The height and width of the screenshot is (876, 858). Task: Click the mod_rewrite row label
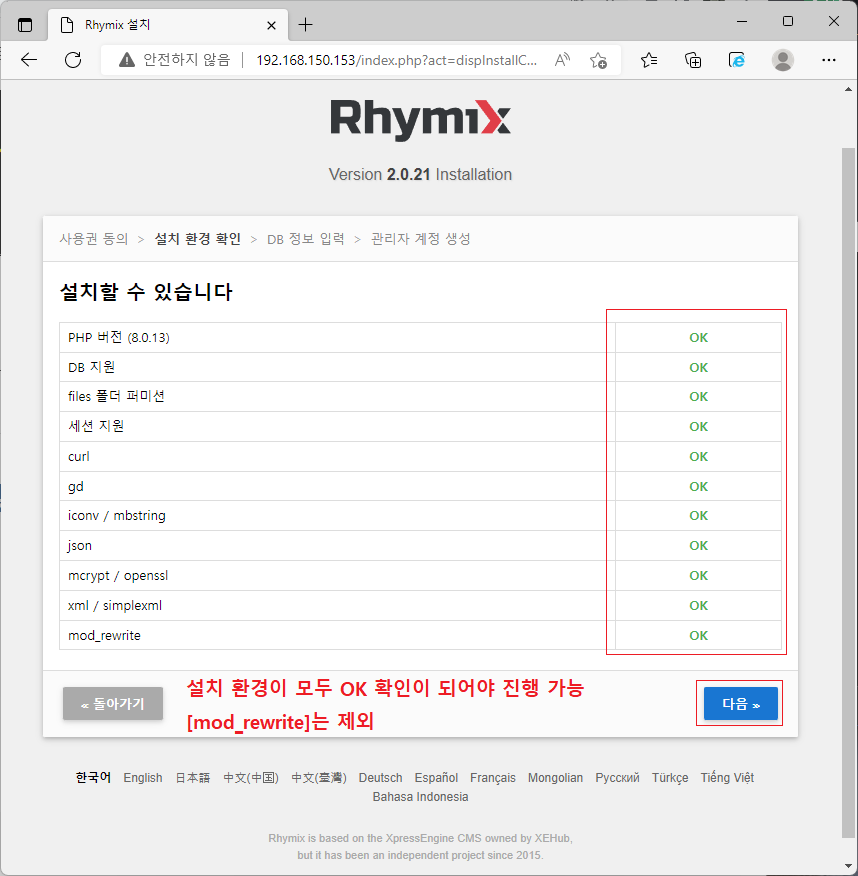(x=104, y=636)
